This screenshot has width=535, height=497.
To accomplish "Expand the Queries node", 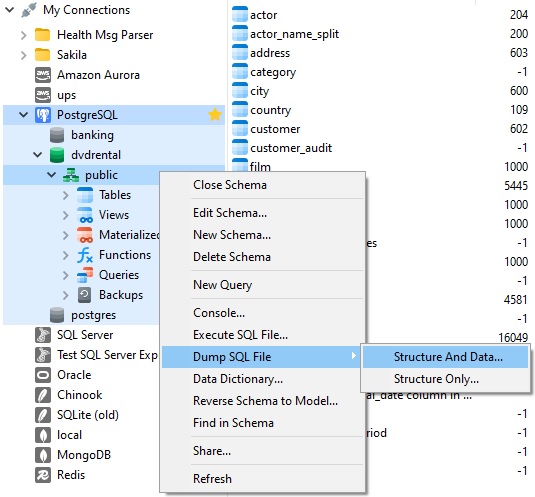I will pos(66,275).
